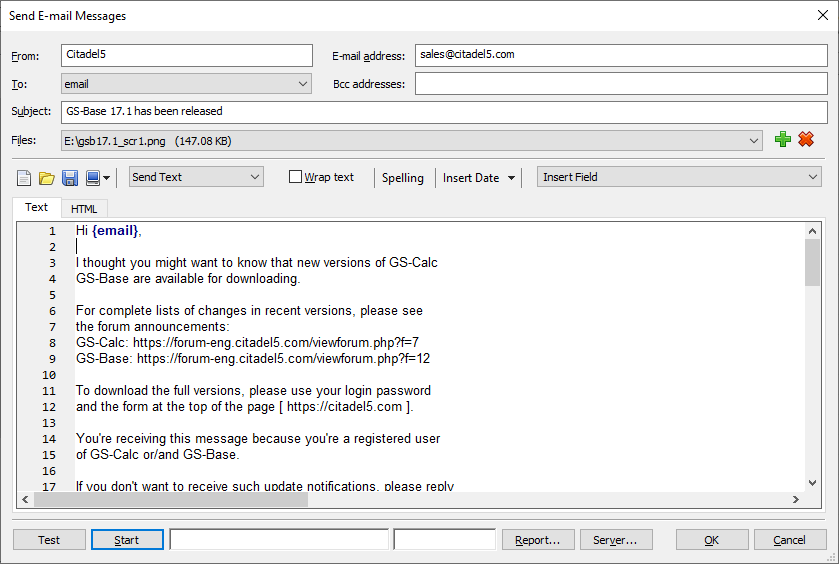Click text 'I thought you might want to know'
Image resolution: width=839 pixels, height=564 pixels.
tap(170, 263)
